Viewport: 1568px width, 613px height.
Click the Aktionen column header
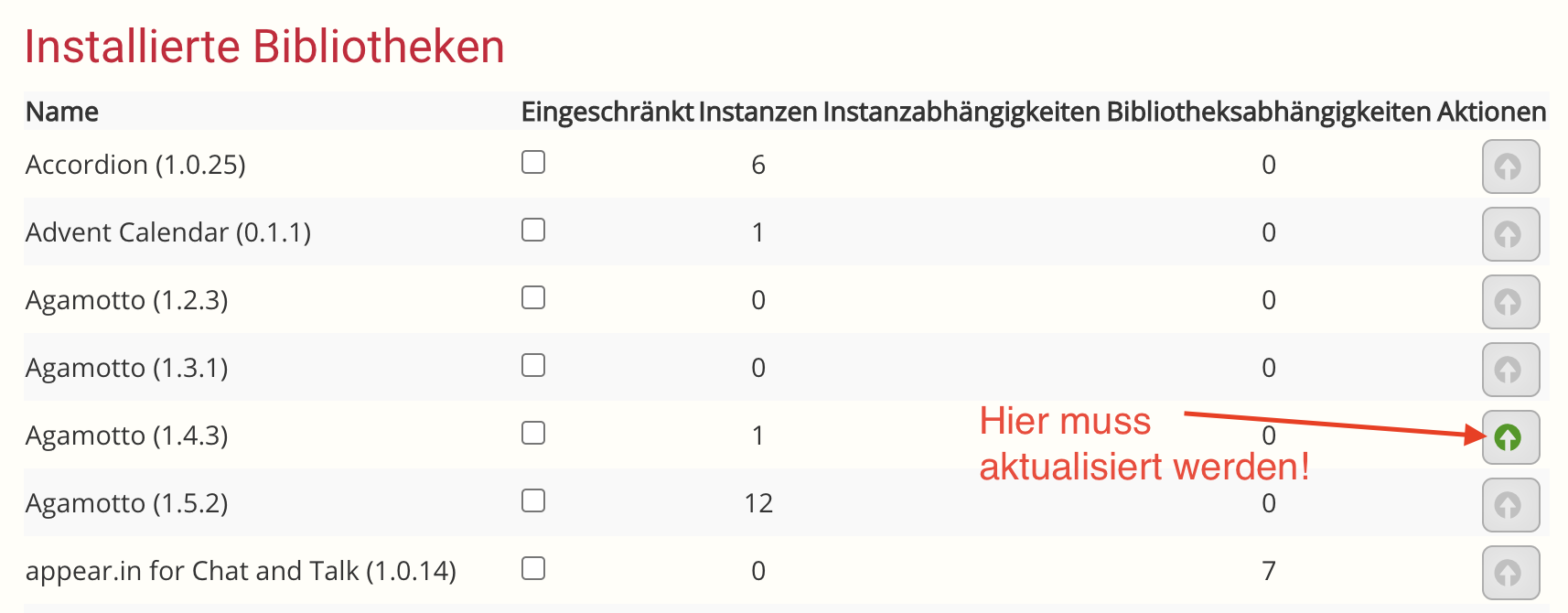[x=1491, y=112]
